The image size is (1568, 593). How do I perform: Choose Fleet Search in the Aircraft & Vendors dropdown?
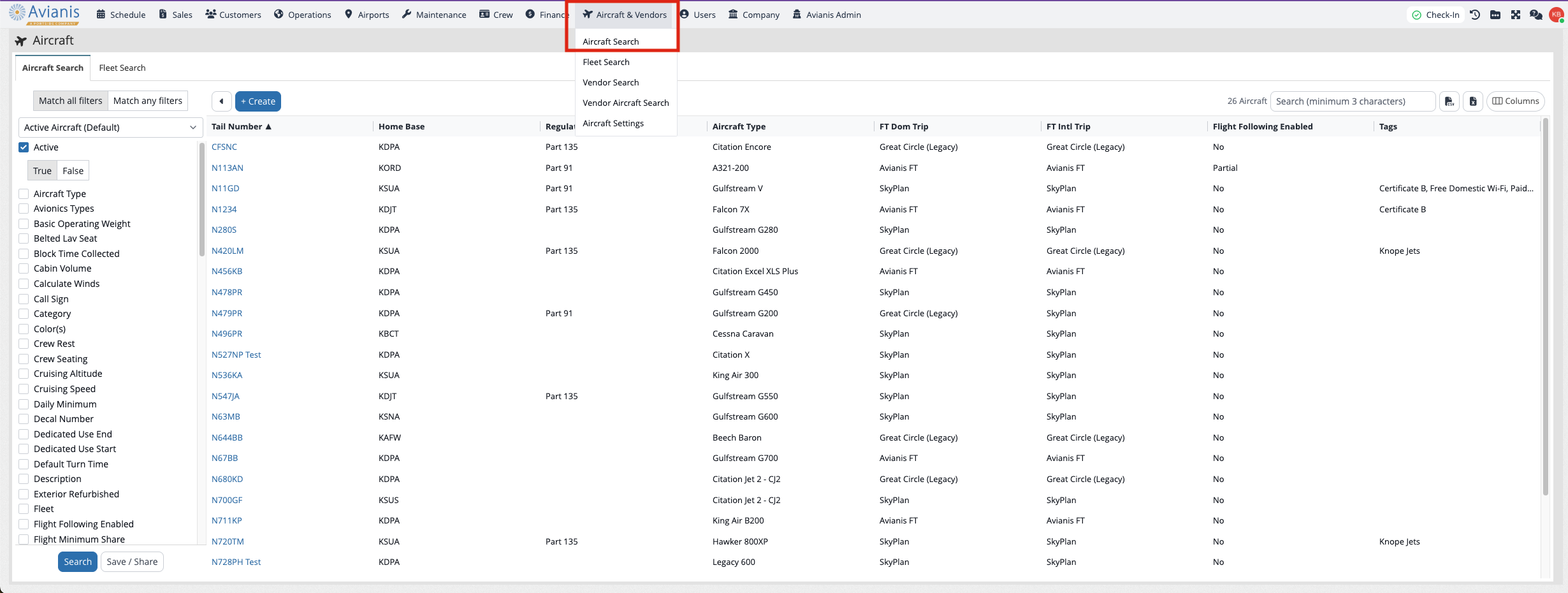coord(606,62)
